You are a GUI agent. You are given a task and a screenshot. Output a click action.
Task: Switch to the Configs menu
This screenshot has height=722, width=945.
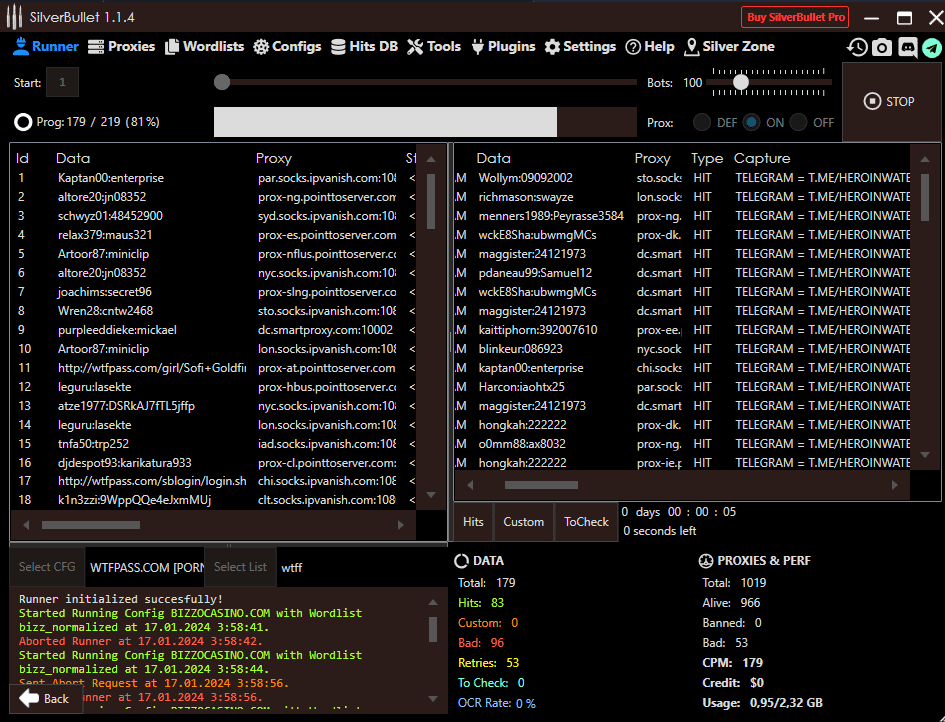[x=287, y=47]
